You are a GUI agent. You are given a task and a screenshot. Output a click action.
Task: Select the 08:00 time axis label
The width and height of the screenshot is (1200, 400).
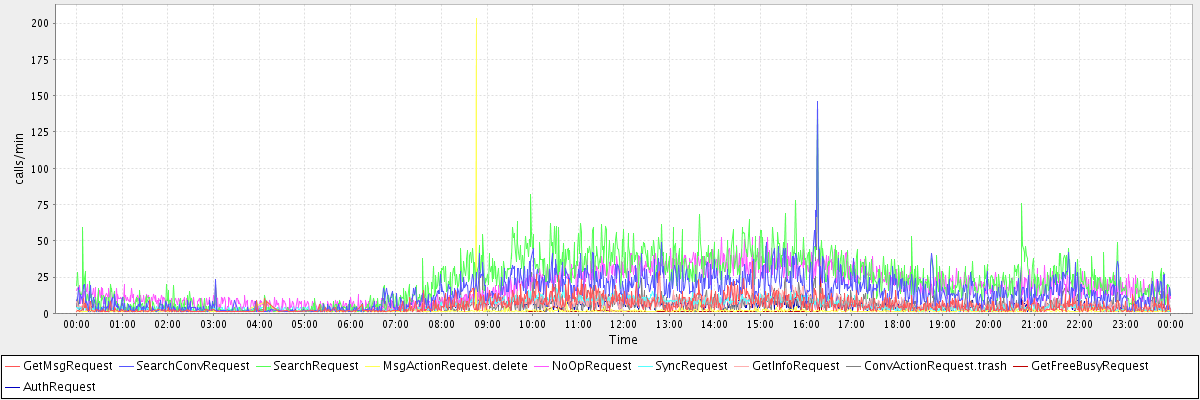[x=441, y=324]
